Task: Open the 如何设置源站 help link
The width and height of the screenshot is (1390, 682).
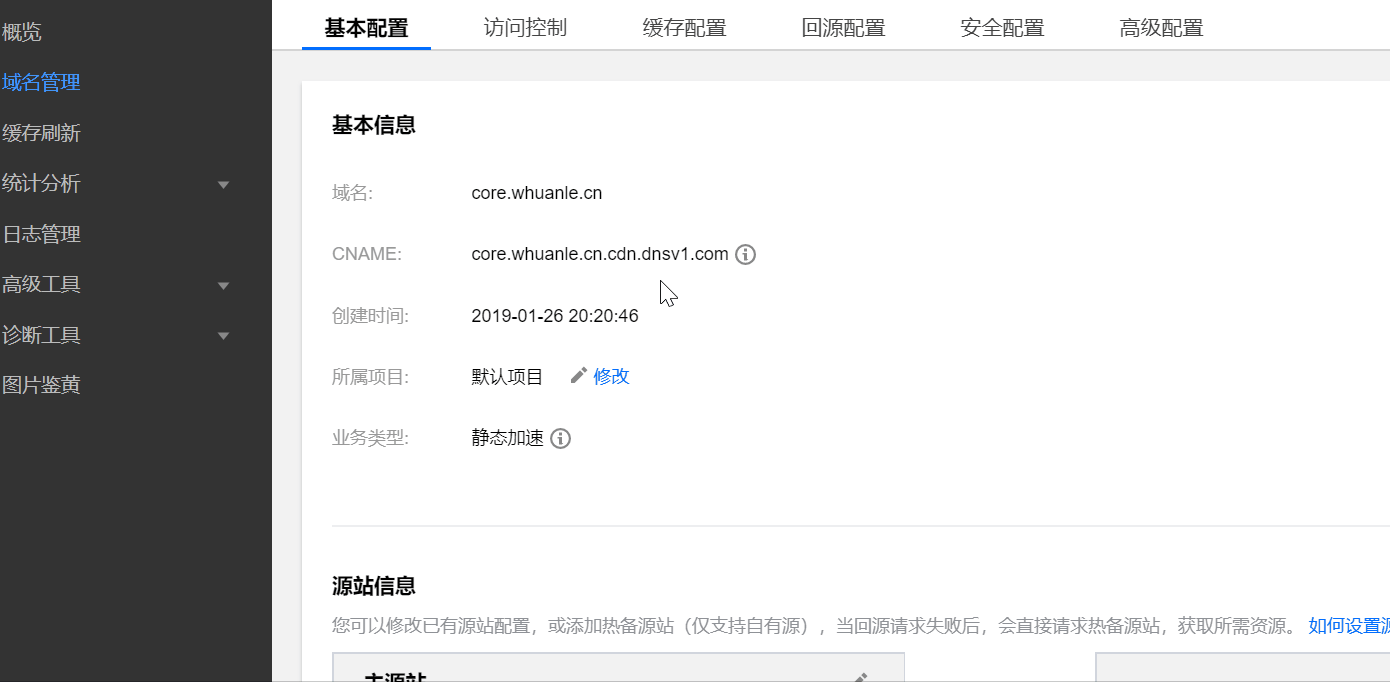Action: pos(1348,626)
